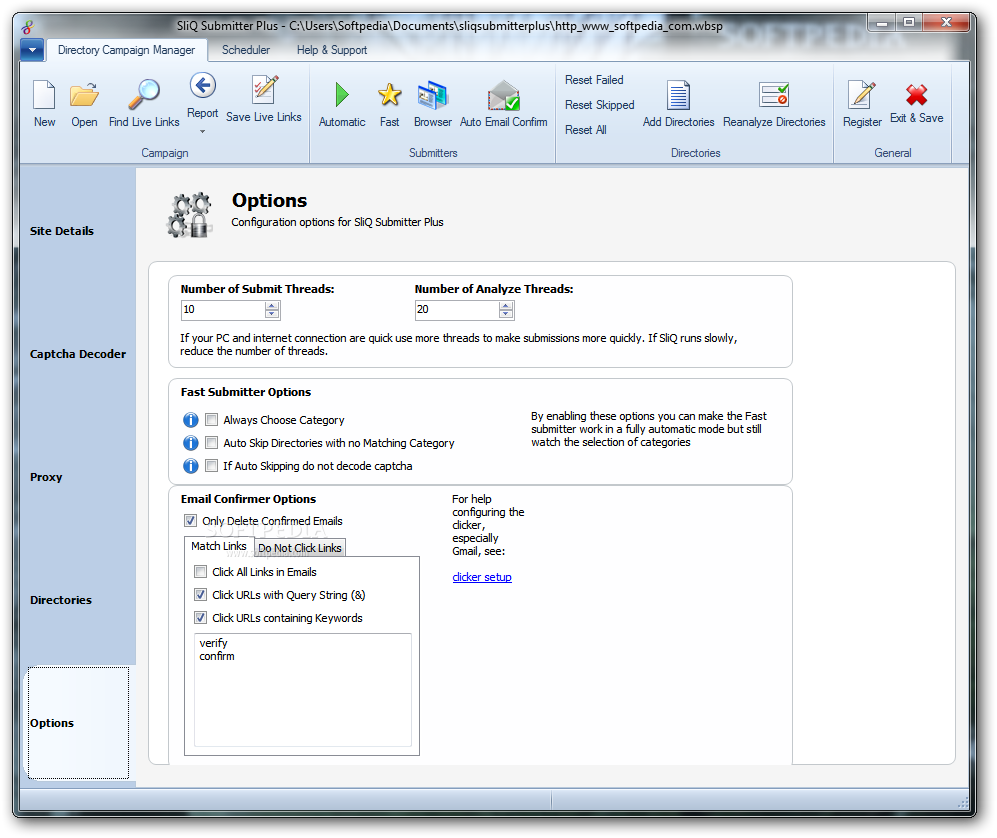Go to Site Details section
The width and height of the screenshot is (997, 838).
coord(62,231)
